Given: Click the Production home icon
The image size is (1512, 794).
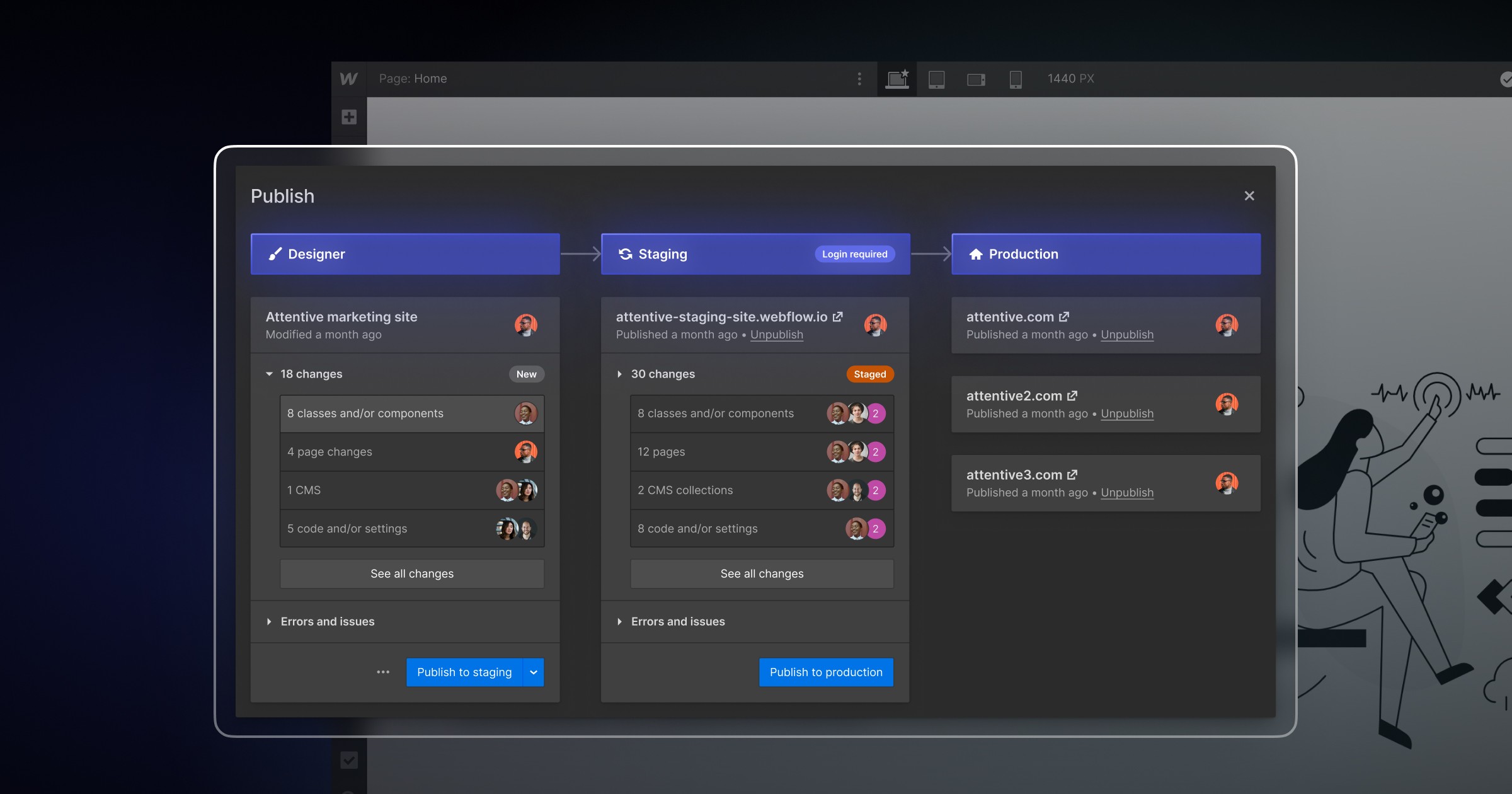Looking at the screenshot, I should click(976, 254).
